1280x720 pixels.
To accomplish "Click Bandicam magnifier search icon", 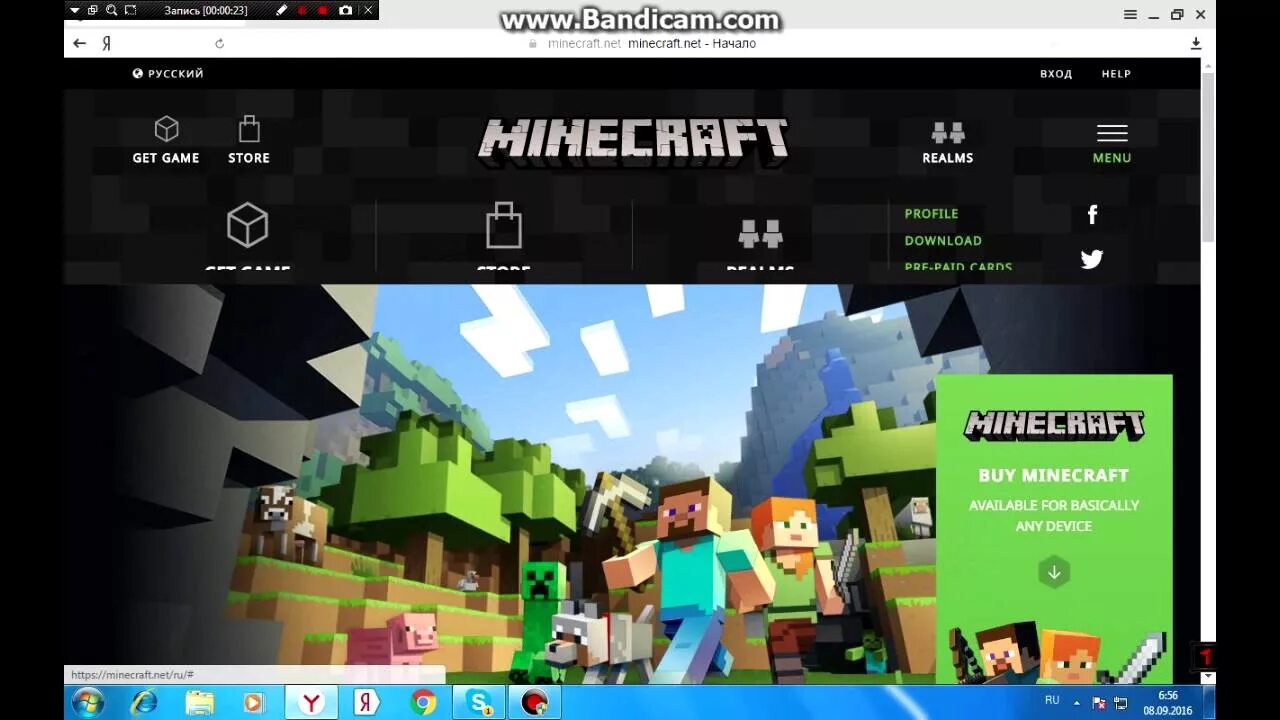I will (x=111, y=10).
